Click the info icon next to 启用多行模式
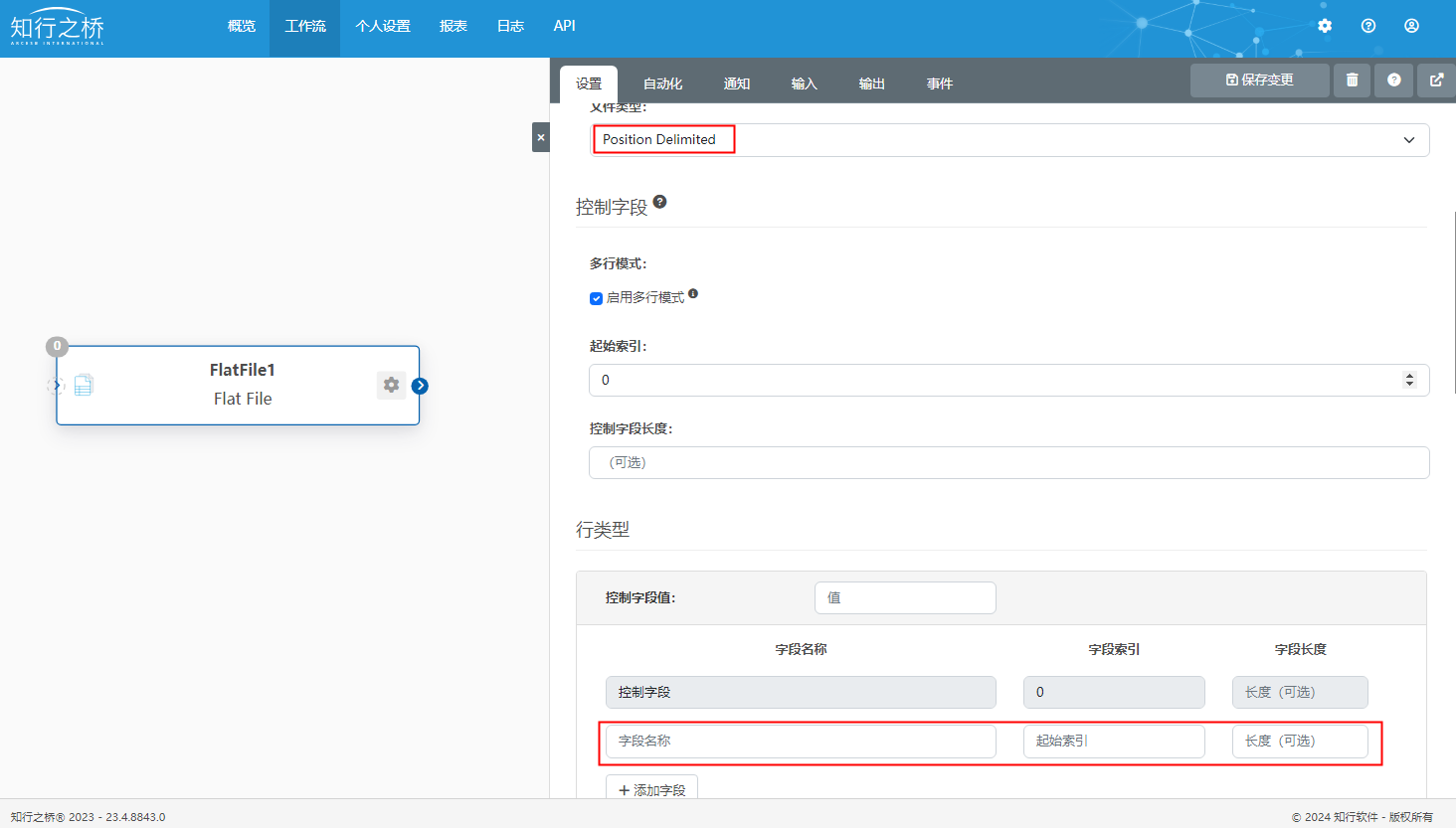Screen dimensions: 1456x828 tap(693, 293)
